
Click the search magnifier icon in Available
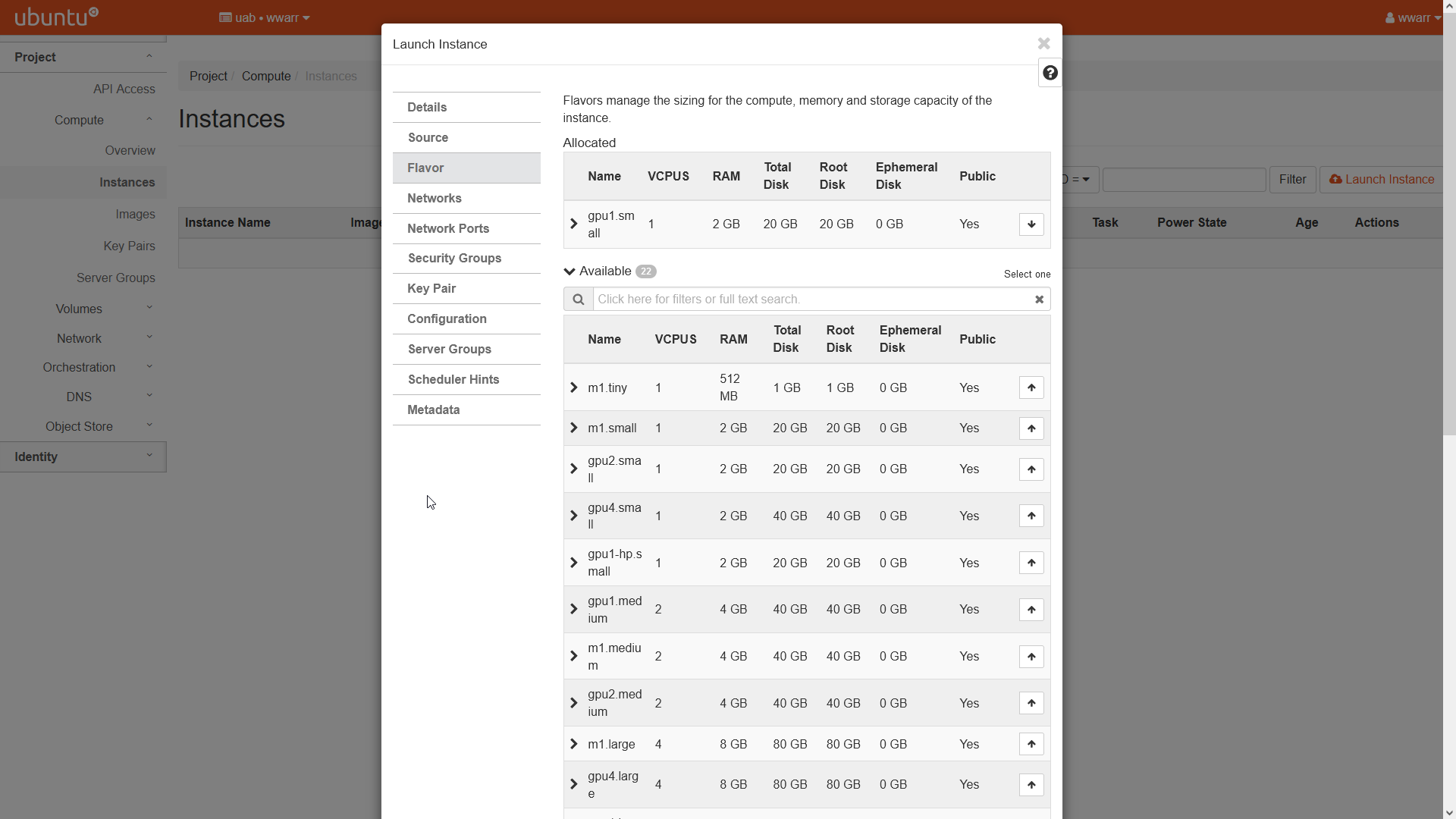(578, 299)
